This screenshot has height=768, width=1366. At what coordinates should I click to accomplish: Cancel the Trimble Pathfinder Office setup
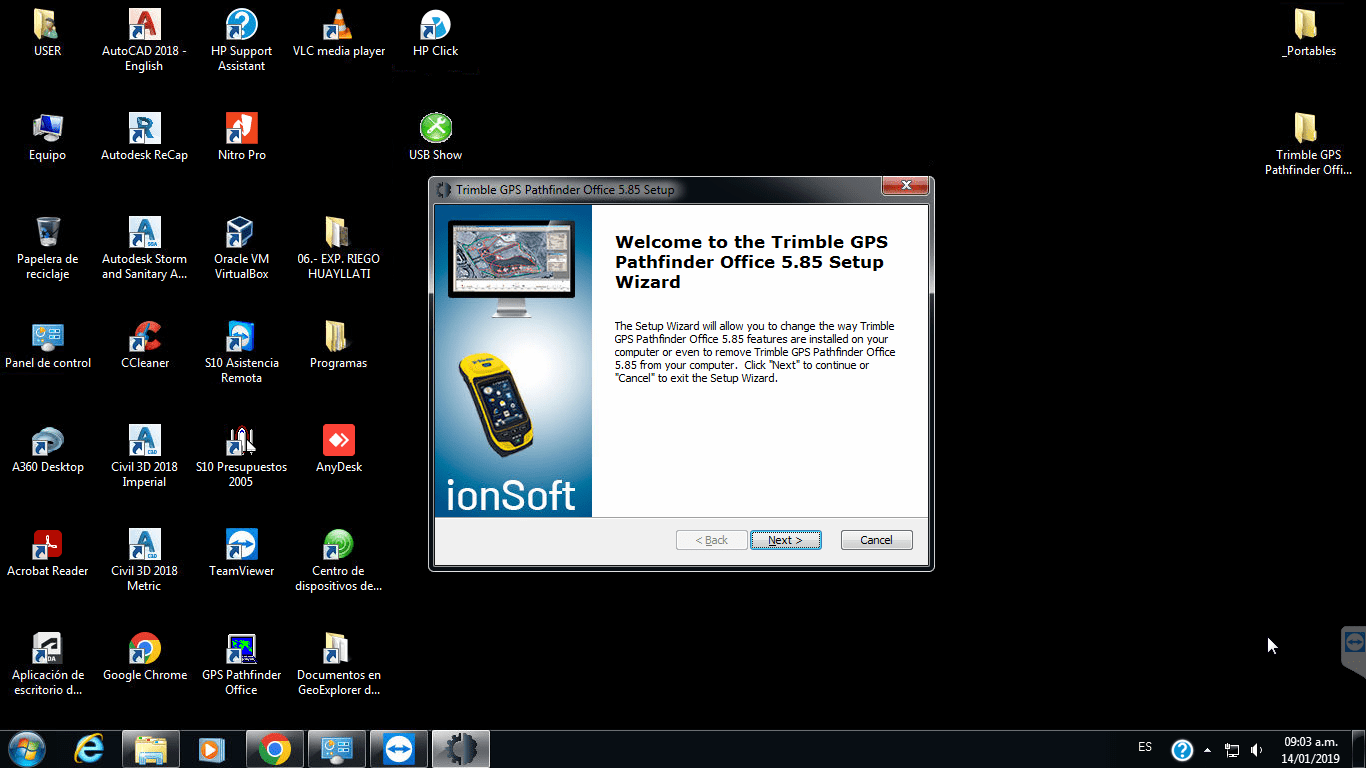click(x=876, y=540)
